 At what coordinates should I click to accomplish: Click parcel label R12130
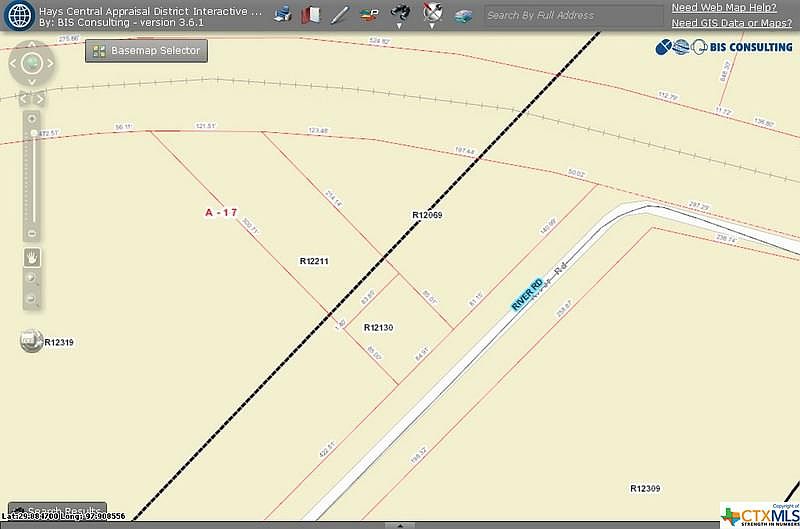tap(378, 328)
